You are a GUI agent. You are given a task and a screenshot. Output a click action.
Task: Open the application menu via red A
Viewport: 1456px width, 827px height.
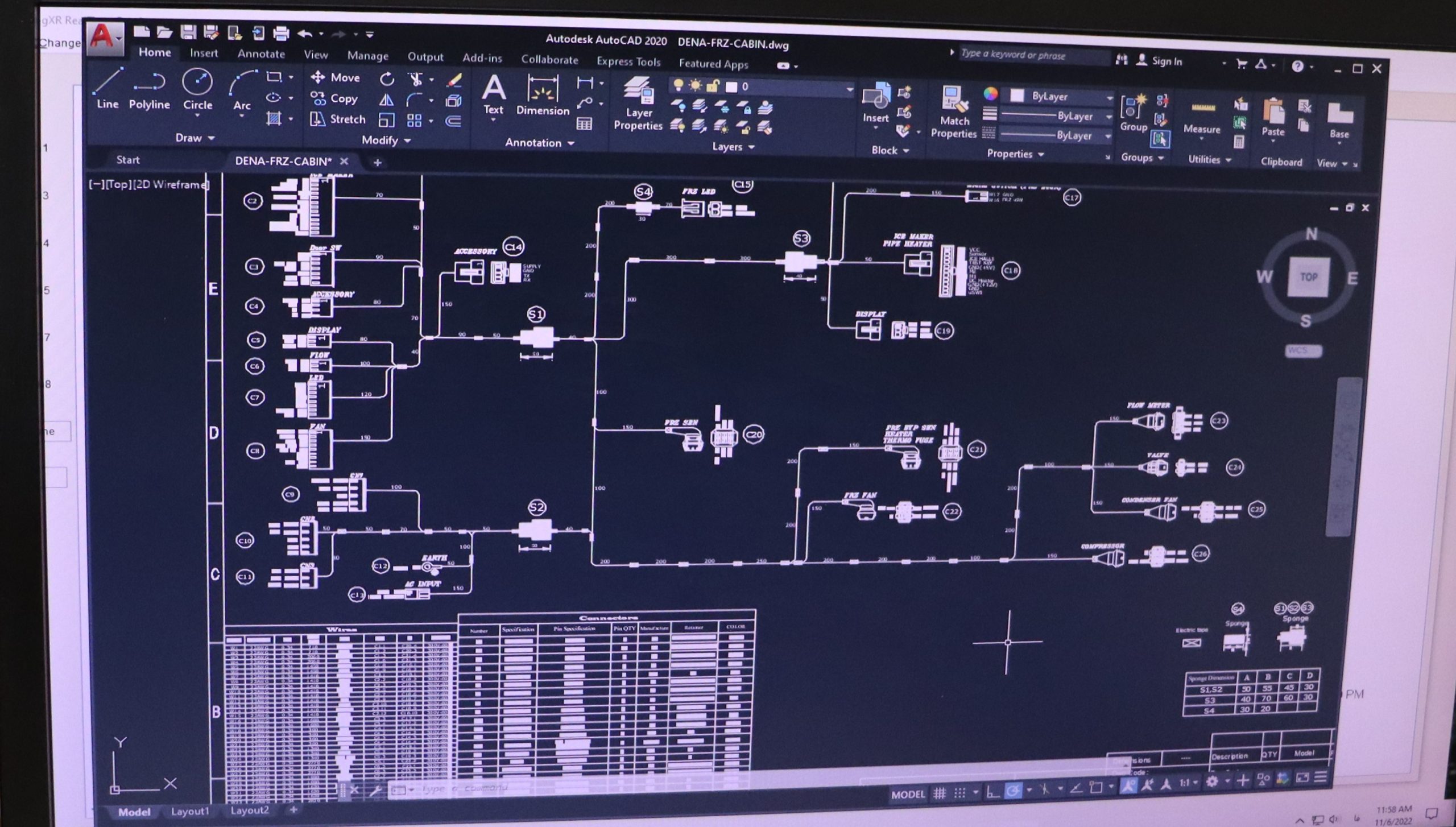(x=105, y=38)
